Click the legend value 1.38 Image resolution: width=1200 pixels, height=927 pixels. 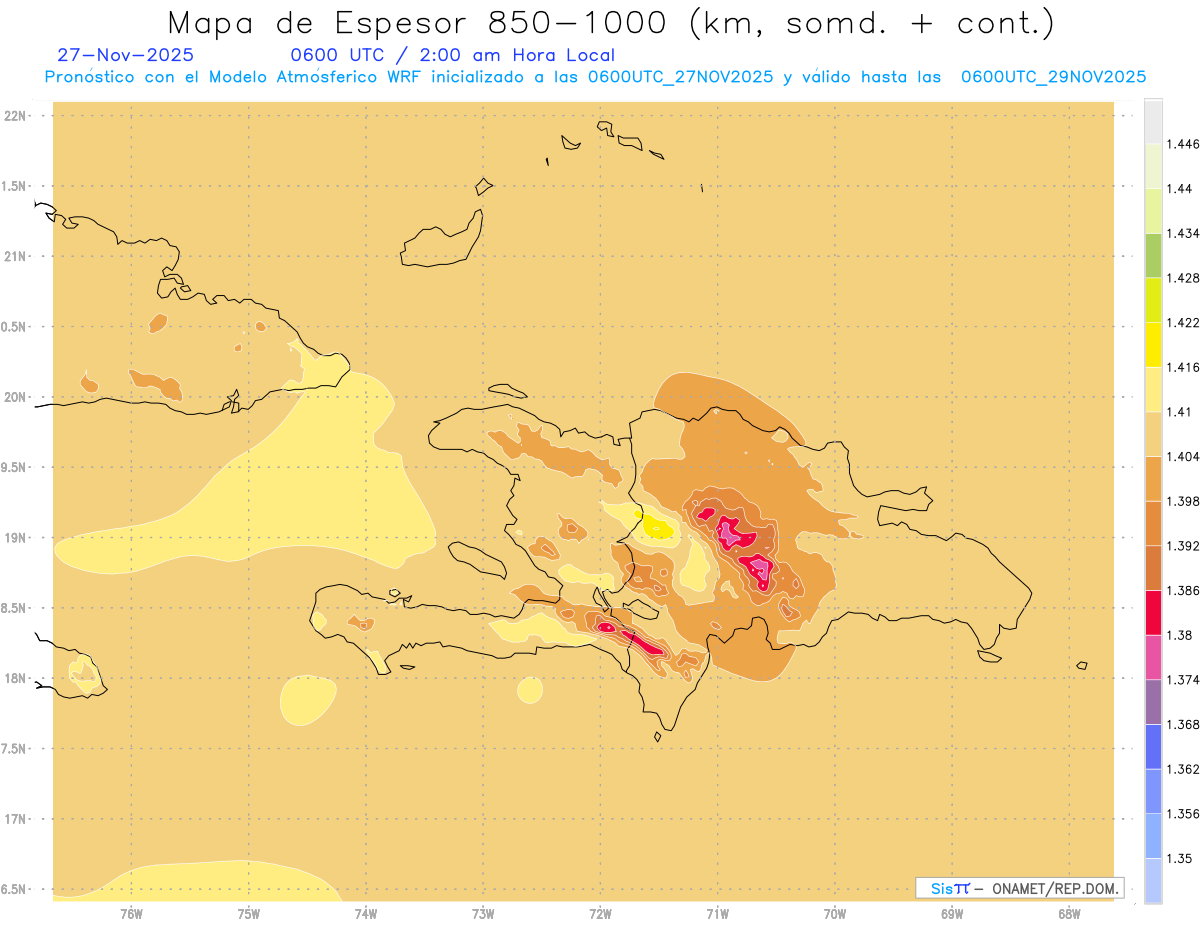point(1180,635)
